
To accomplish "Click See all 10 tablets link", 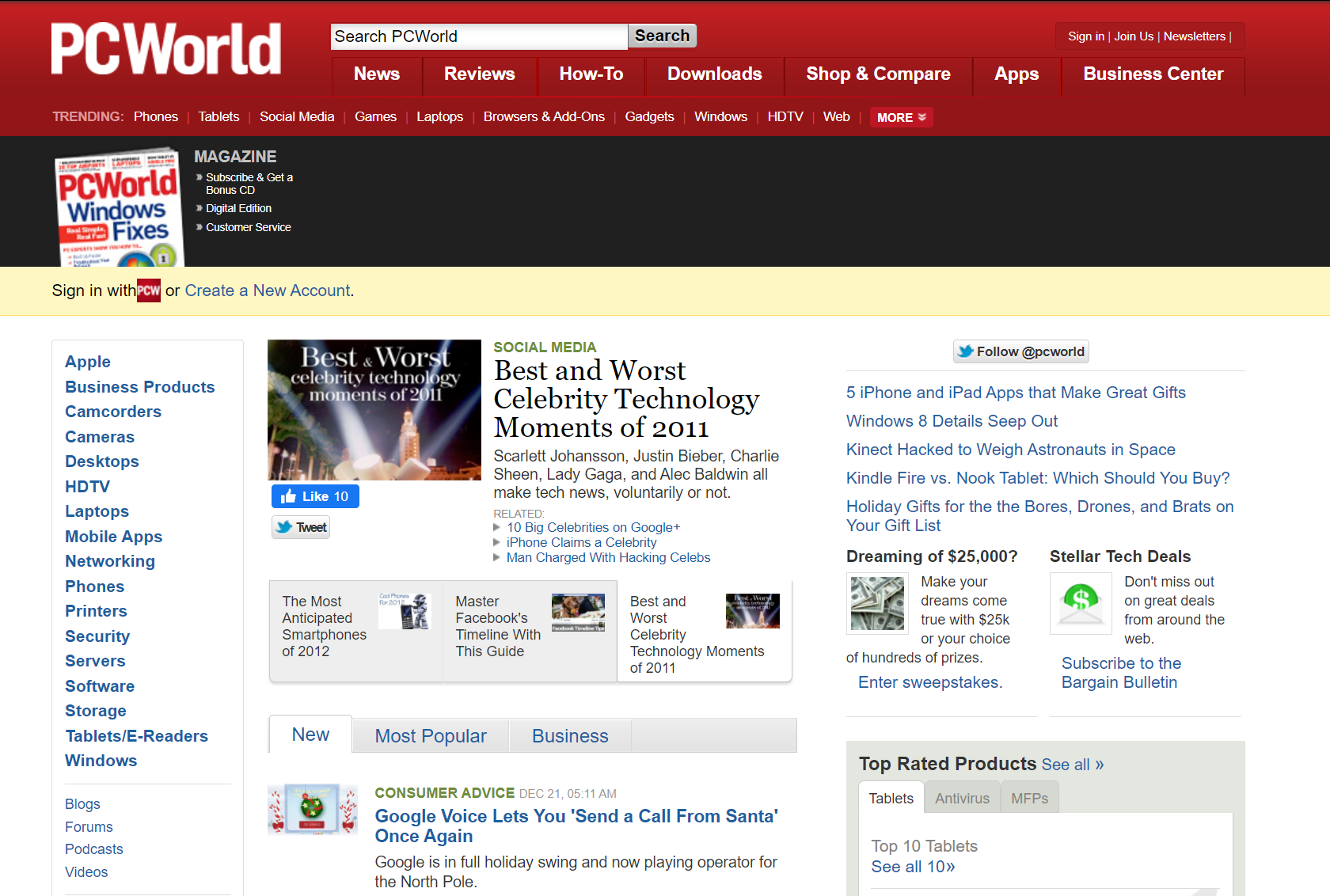I will (913, 867).
